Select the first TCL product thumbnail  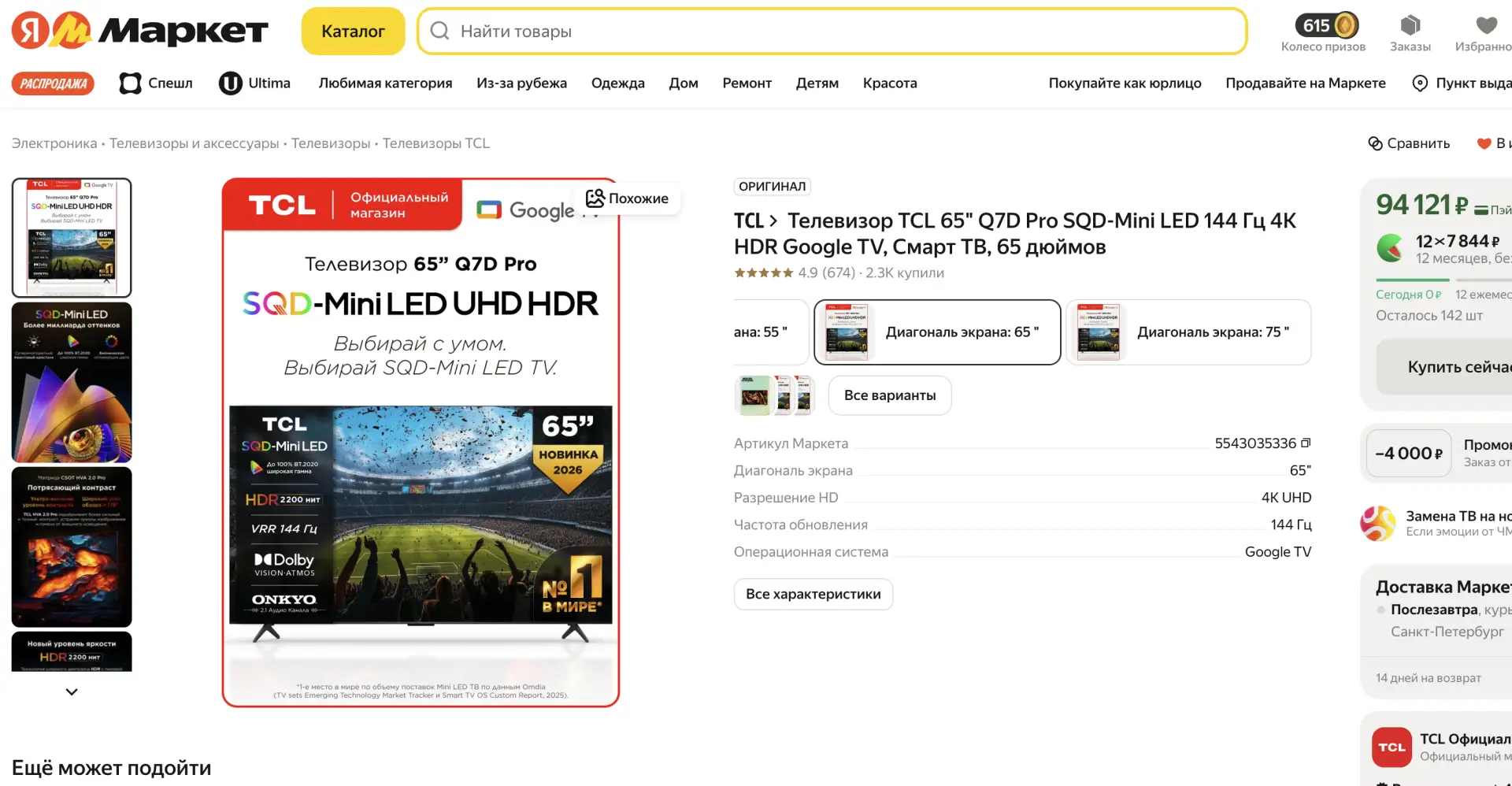coord(72,238)
